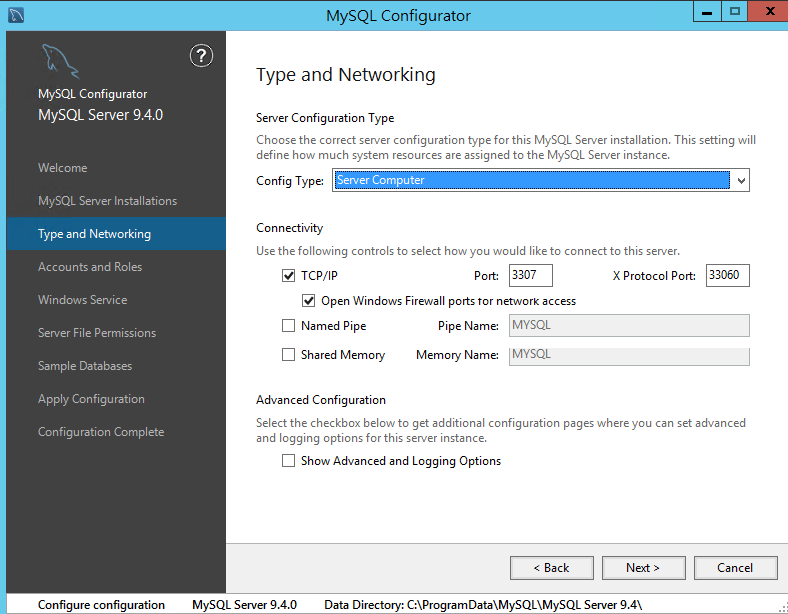This screenshot has width=788, height=614.
Task: Click the 'Type and Networking' page heading
Action: click(x=346, y=75)
